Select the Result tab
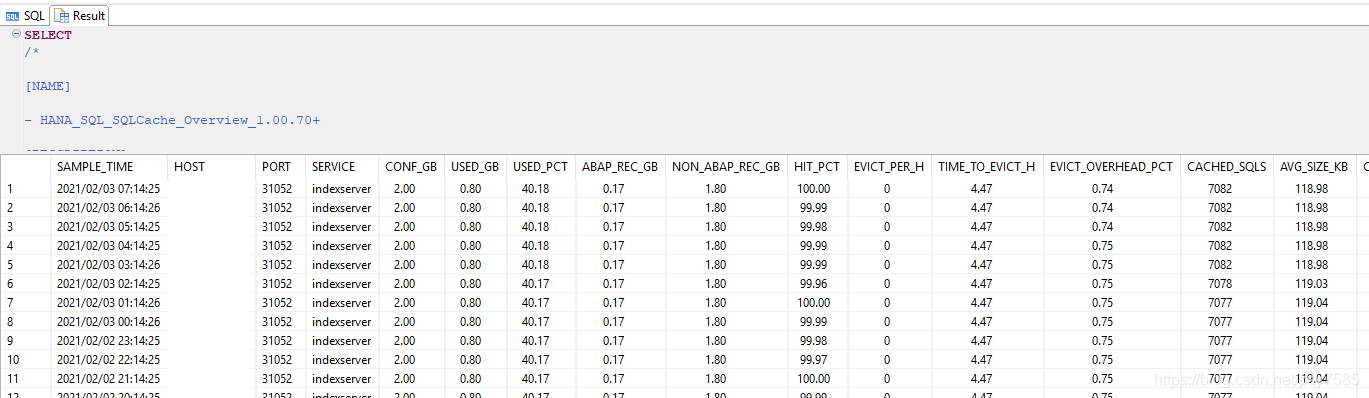The image size is (1369, 398). click(80, 16)
